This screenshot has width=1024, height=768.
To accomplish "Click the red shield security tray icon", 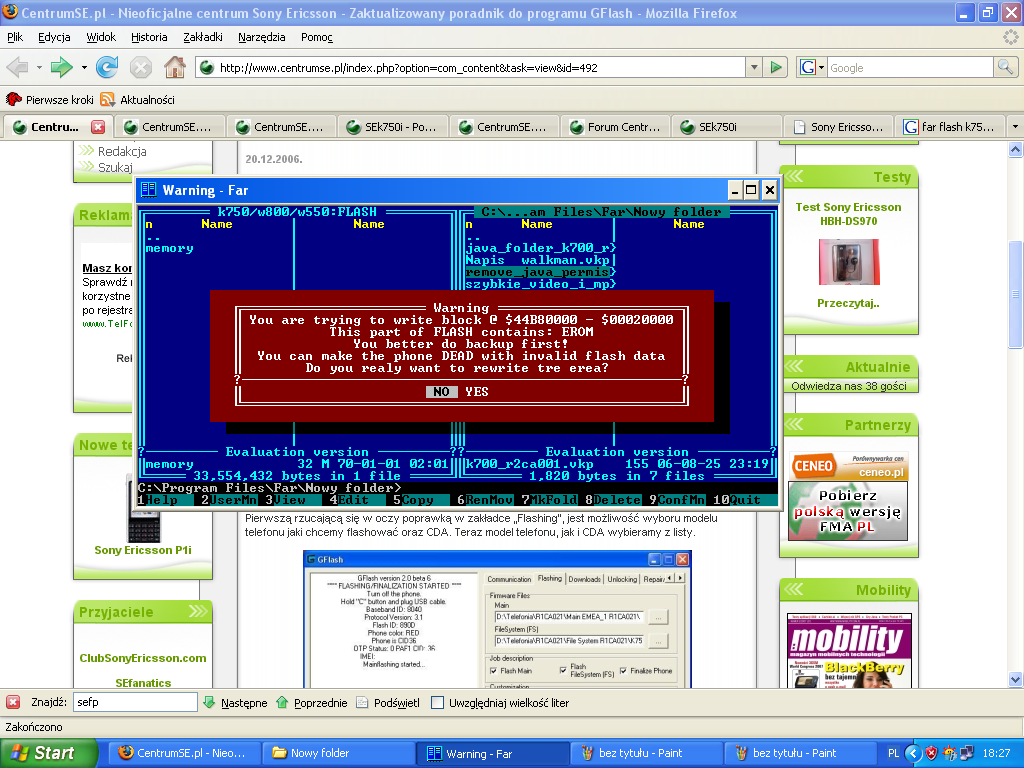I will pos(932,753).
